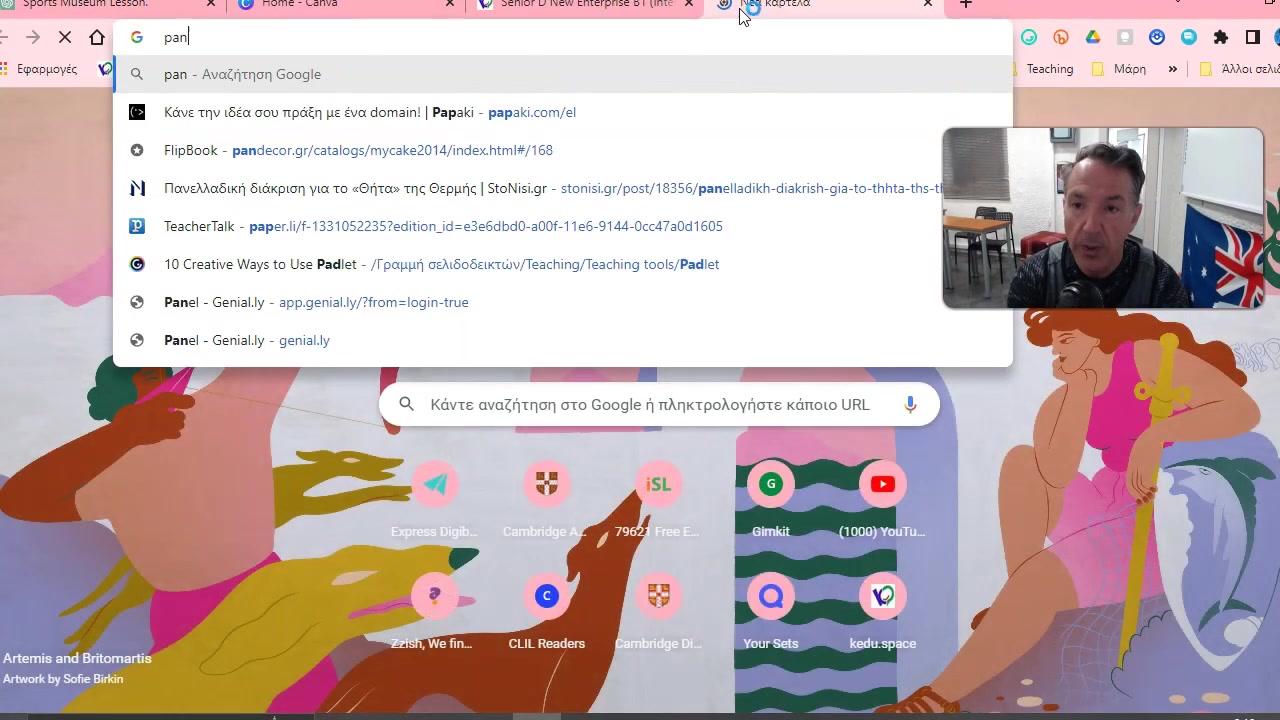Open the CLIL Readers shortcut
Viewport: 1280px width, 720px height.
(x=547, y=611)
